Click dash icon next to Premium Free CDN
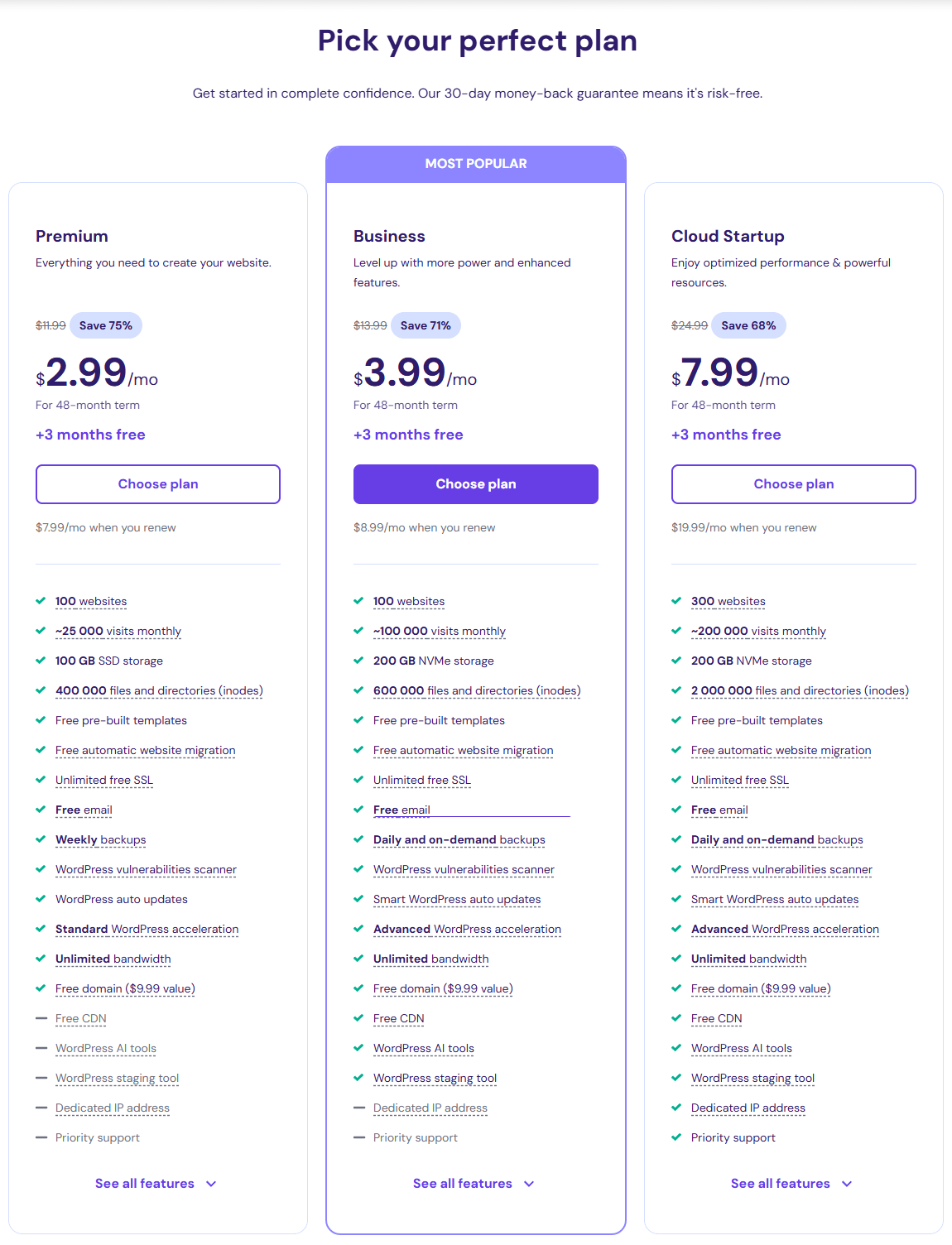 (x=41, y=1018)
